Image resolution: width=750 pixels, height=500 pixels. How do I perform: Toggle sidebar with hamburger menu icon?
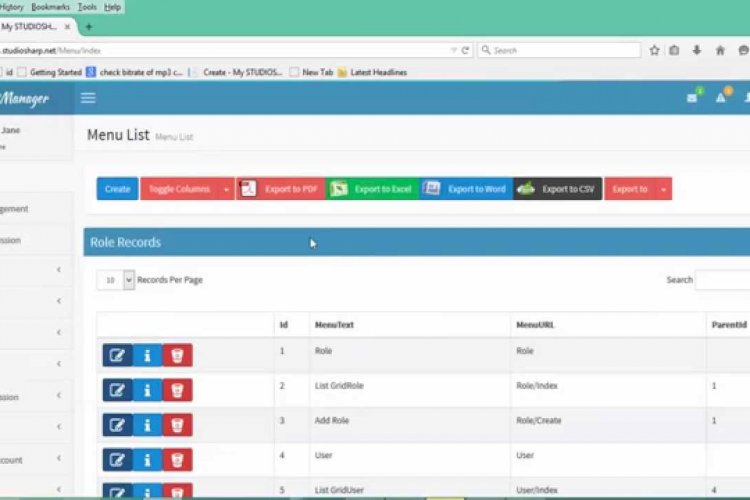pos(88,98)
